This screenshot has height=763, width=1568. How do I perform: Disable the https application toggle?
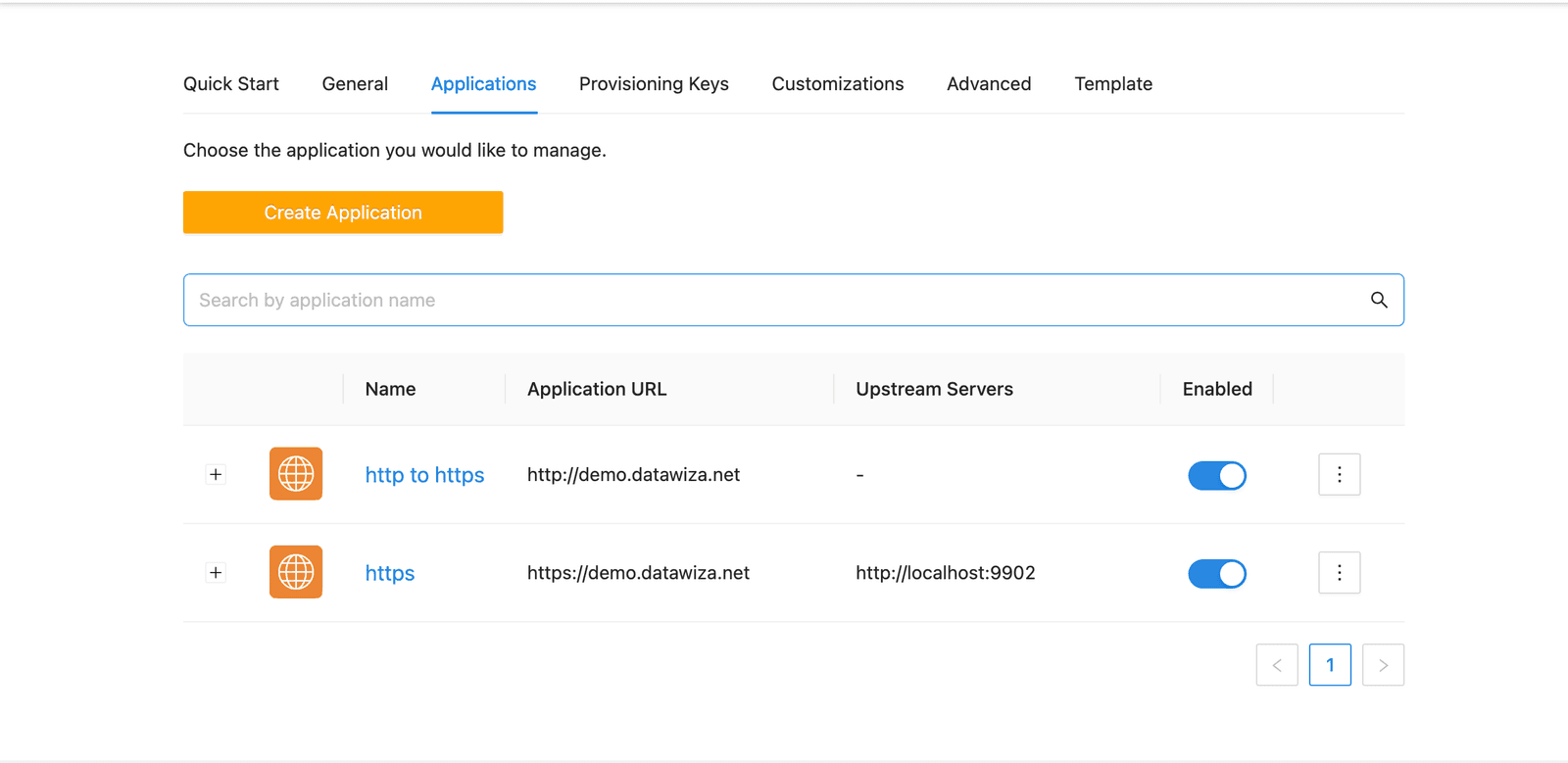(1217, 573)
